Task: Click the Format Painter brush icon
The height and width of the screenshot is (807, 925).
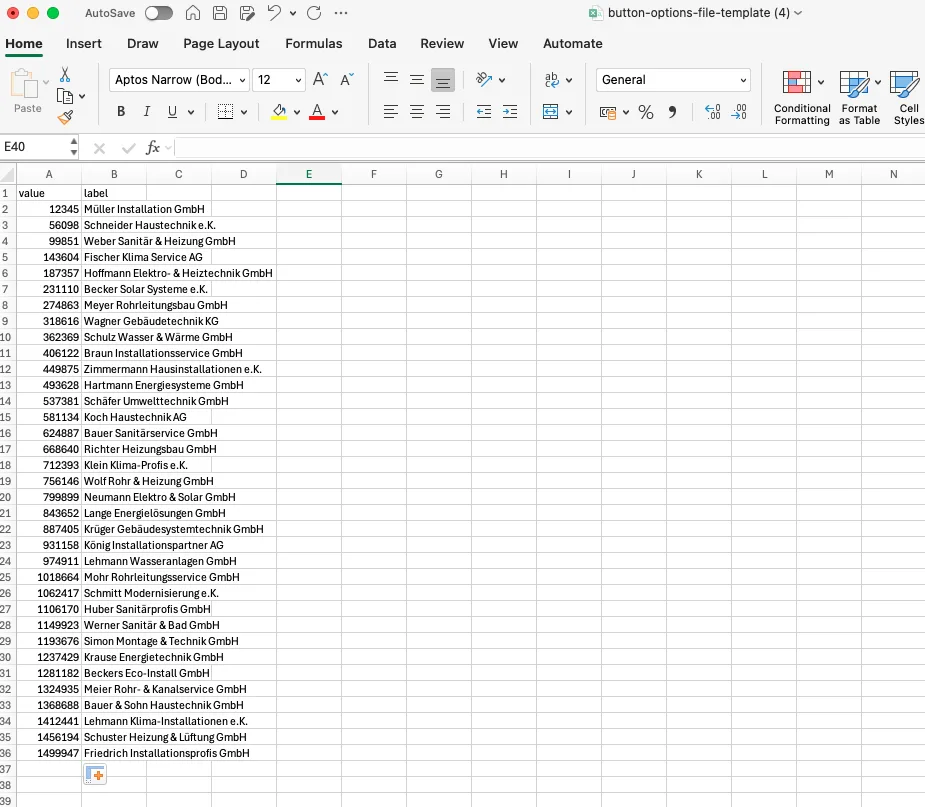Action: (x=65, y=117)
